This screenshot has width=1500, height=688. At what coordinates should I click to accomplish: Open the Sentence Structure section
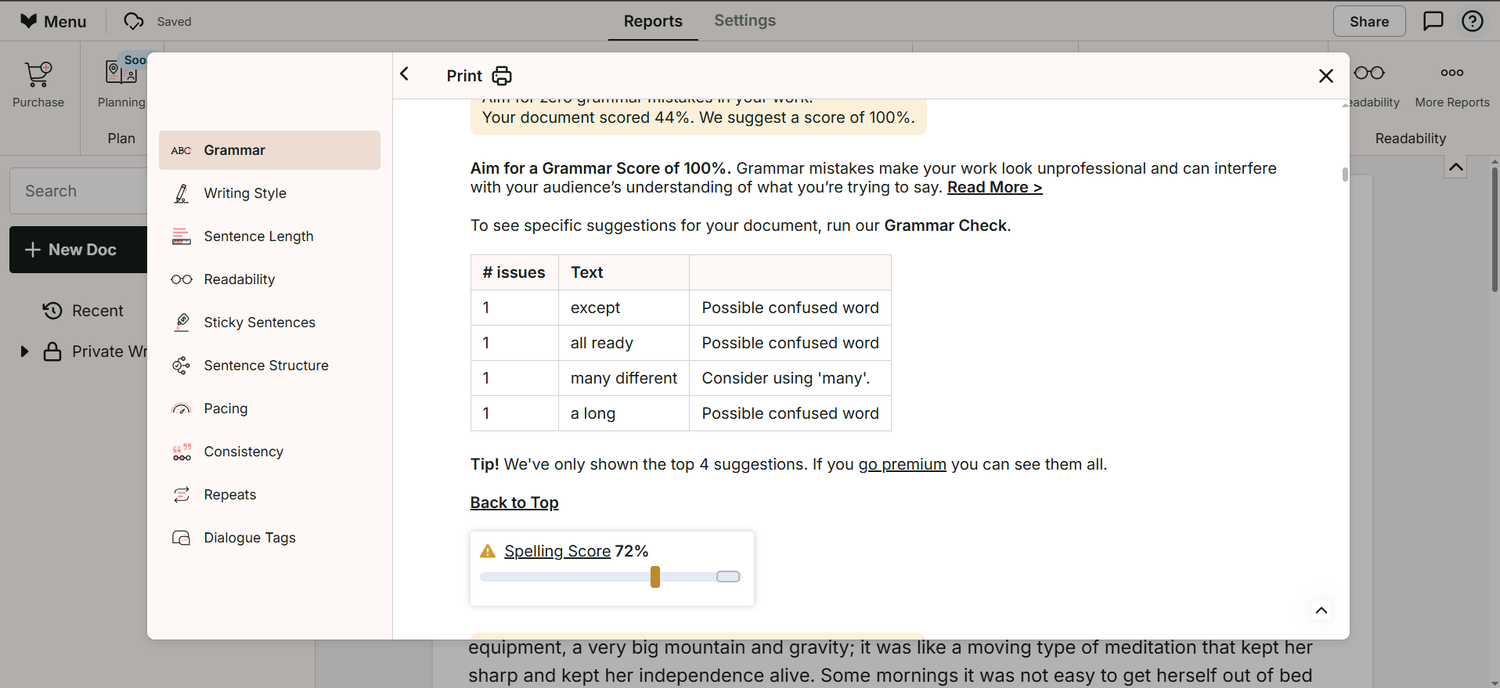(269, 365)
